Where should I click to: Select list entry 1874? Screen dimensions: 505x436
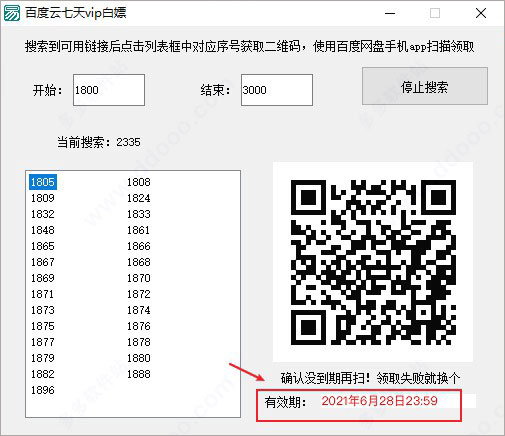point(139,310)
